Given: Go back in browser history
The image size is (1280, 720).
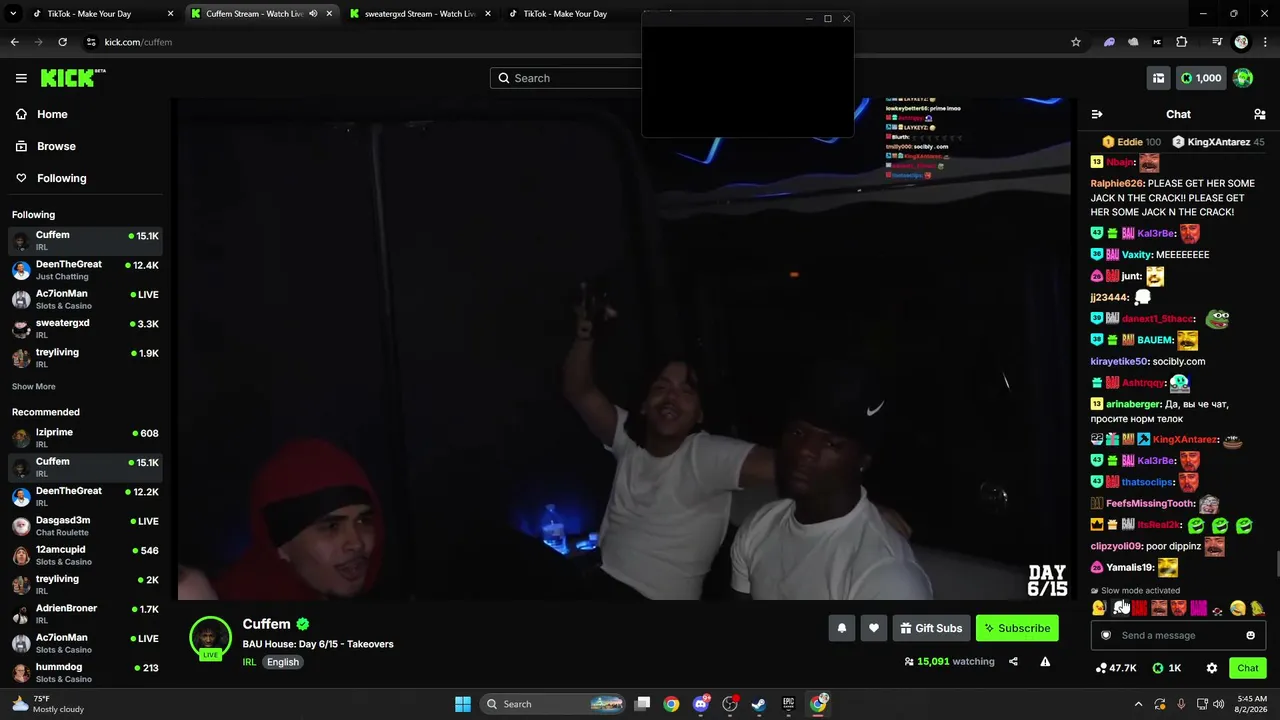Looking at the screenshot, I should pos(14,42).
